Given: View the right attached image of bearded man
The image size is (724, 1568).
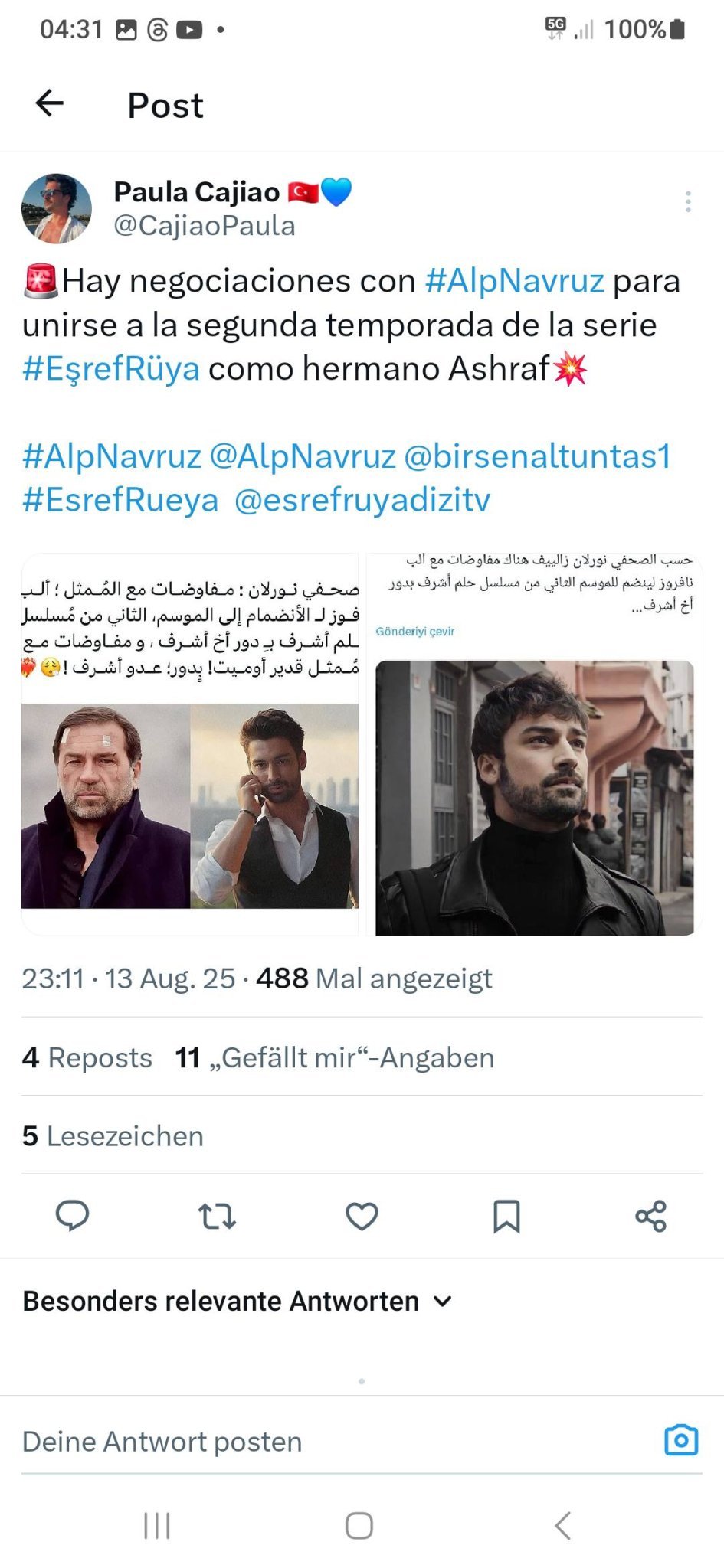Looking at the screenshot, I should pos(534,744).
